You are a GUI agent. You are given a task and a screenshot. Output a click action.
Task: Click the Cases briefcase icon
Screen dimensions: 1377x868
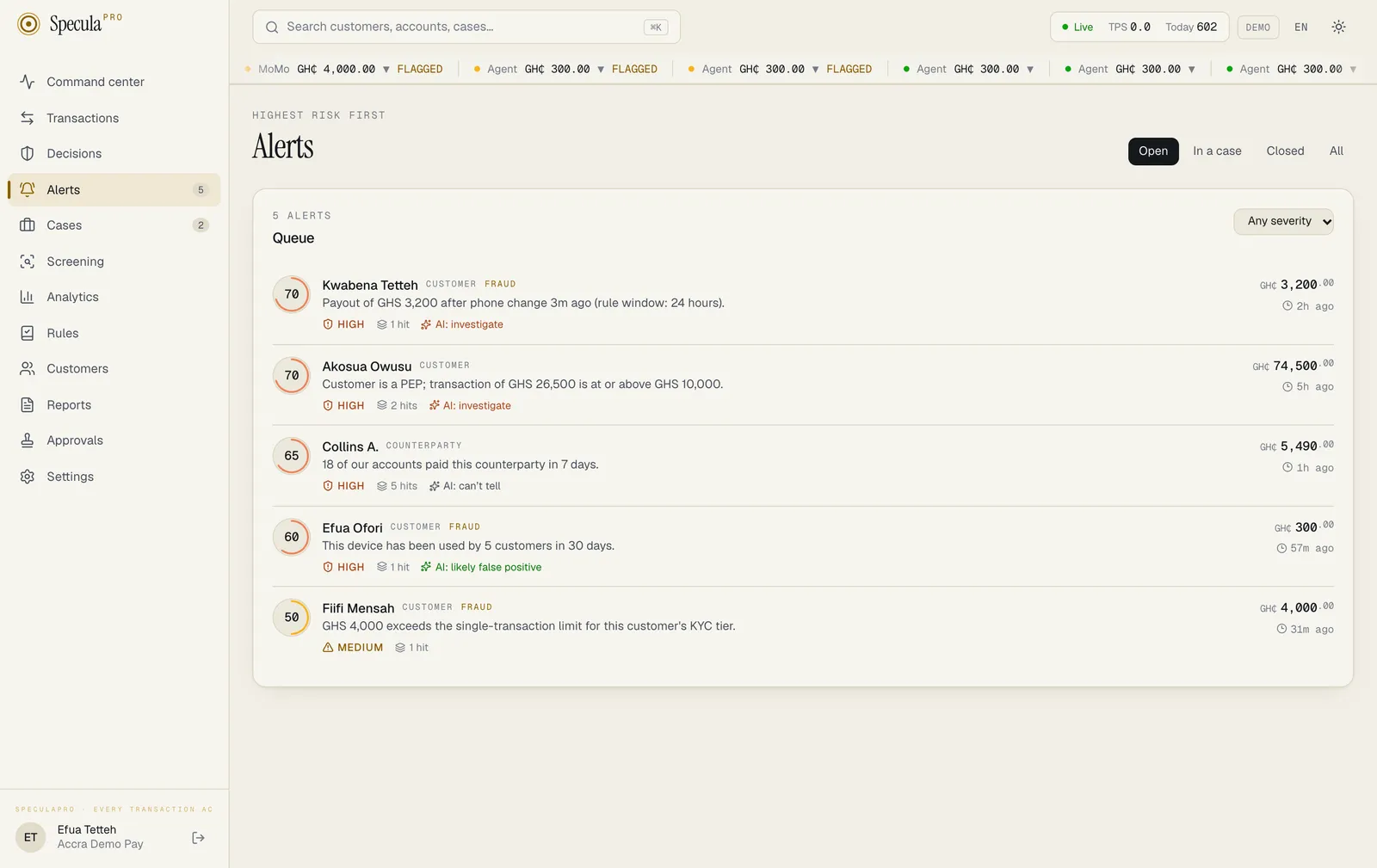coord(28,225)
